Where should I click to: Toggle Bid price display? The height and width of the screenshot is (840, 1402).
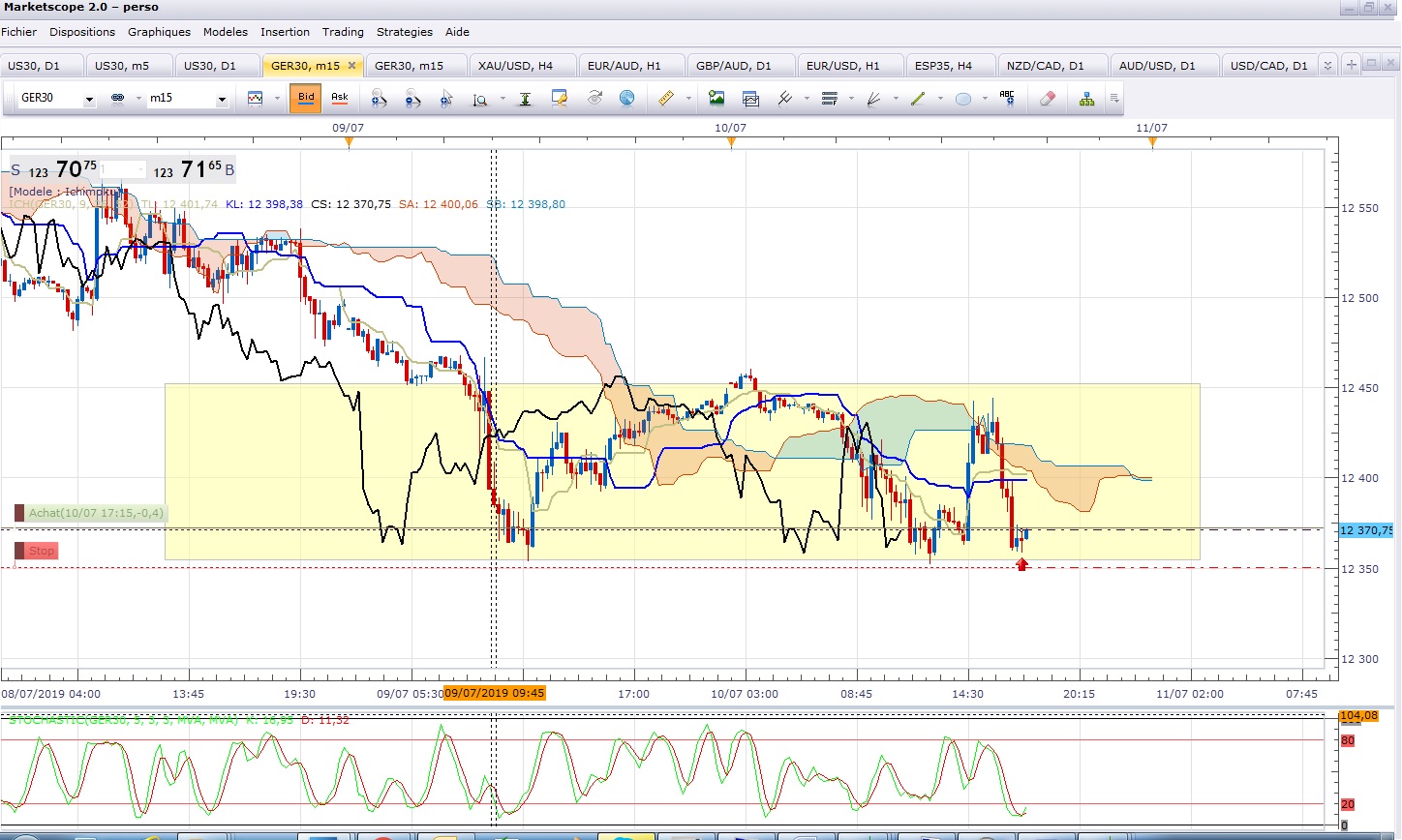coord(306,98)
